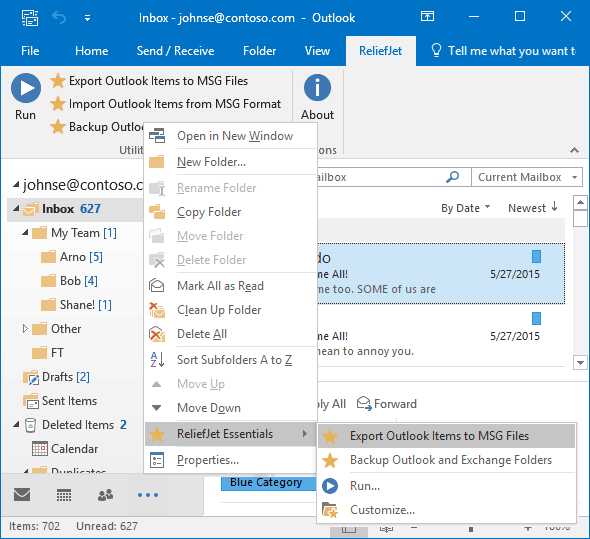This screenshot has height=539, width=590.
Task: Select Run... in the submenu
Action: click(446, 486)
